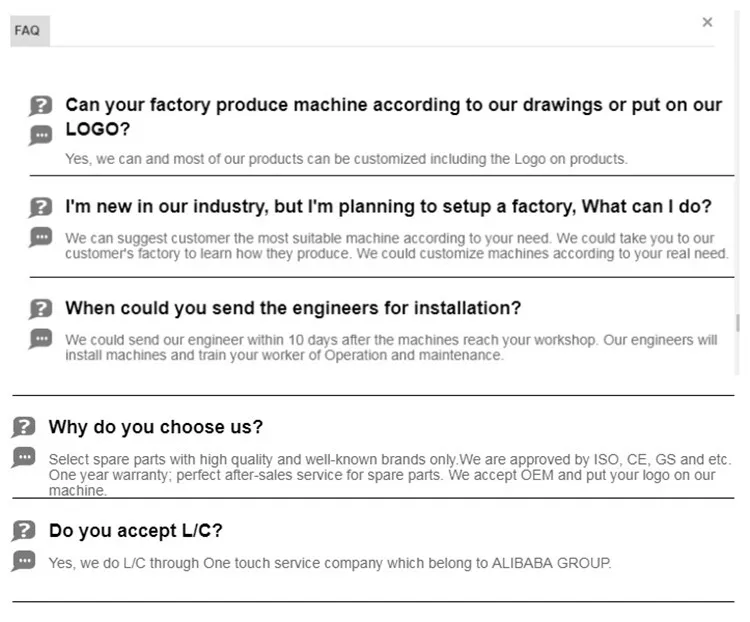Click 'When could you send the engineers' heading
Viewport: 750px width, 622px height.
tap(293, 308)
